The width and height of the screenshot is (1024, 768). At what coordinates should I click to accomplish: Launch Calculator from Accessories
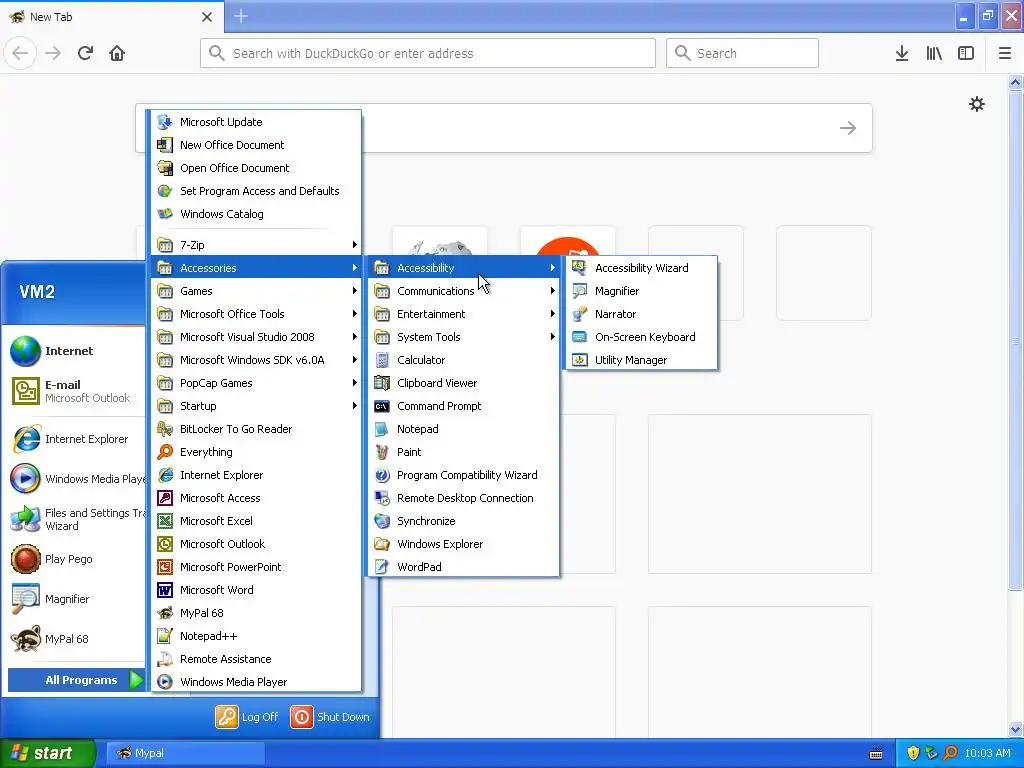[464, 360]
